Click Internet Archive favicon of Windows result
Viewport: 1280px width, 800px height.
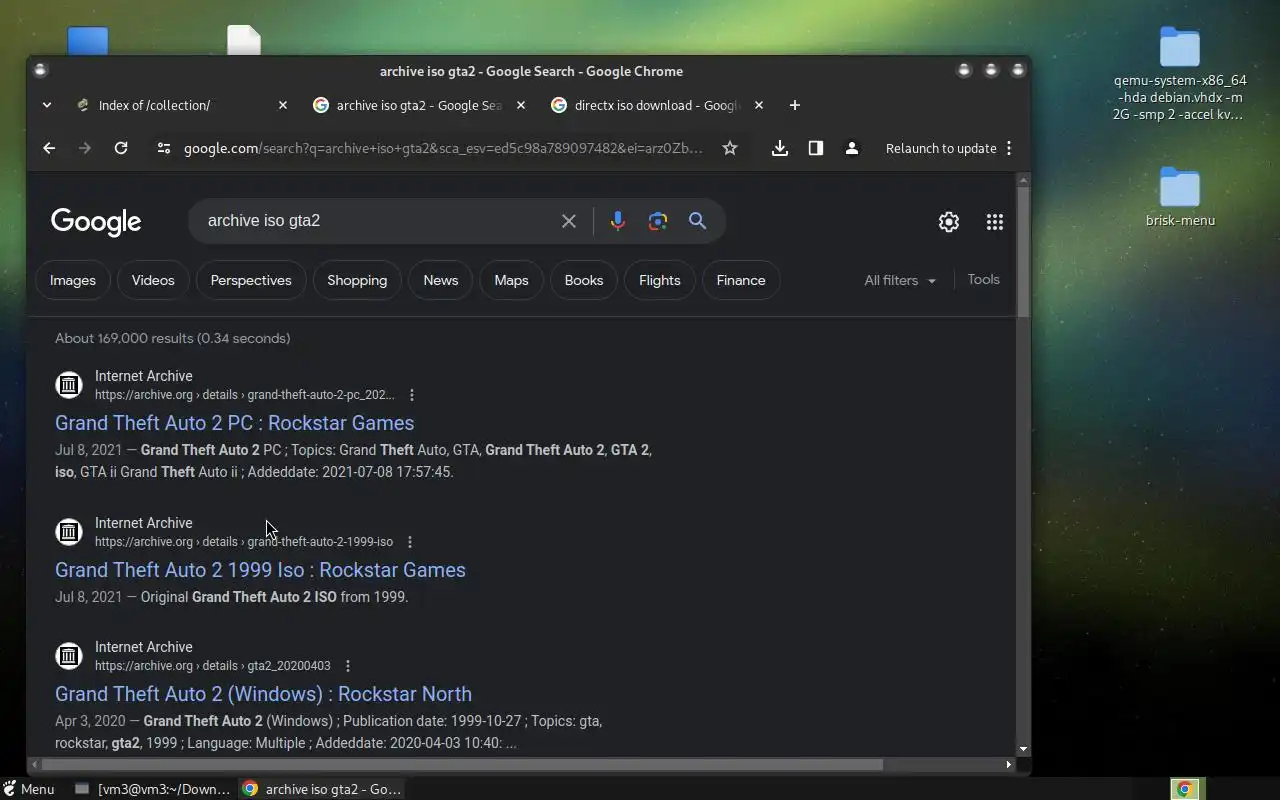69,656
